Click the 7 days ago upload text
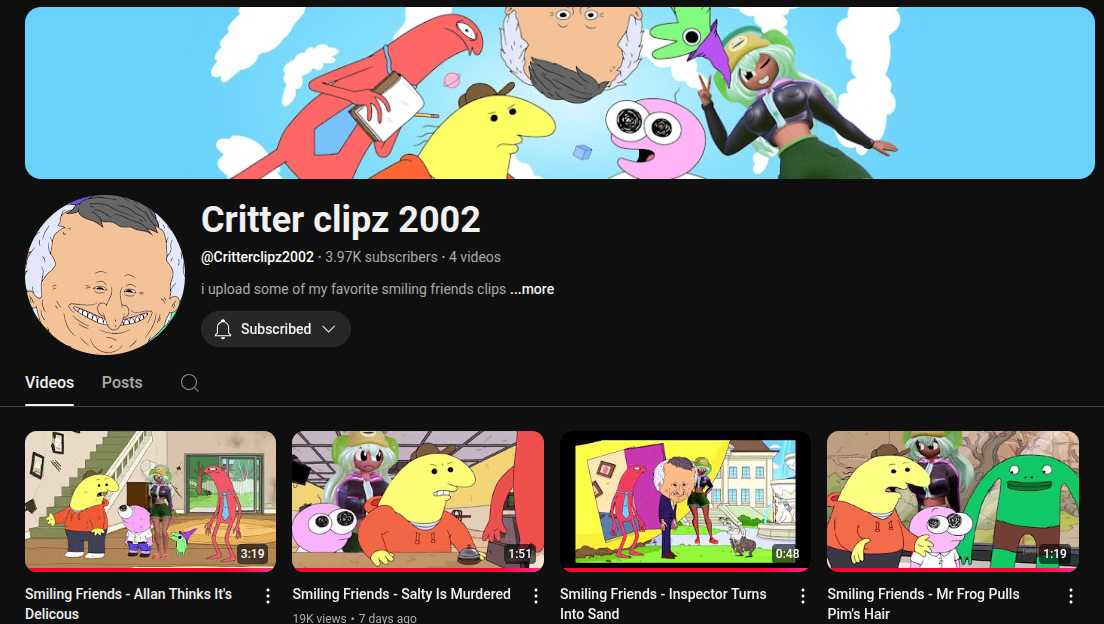Viewport: 1104px width, 624px height. [x=387, y=618]
